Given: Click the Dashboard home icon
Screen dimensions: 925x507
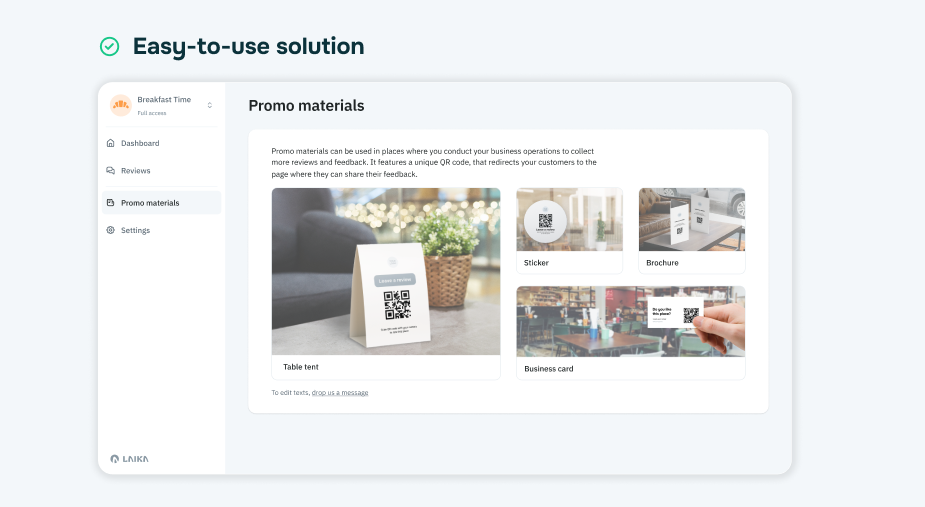Looking at the screenshot, I should click(110, 143).
